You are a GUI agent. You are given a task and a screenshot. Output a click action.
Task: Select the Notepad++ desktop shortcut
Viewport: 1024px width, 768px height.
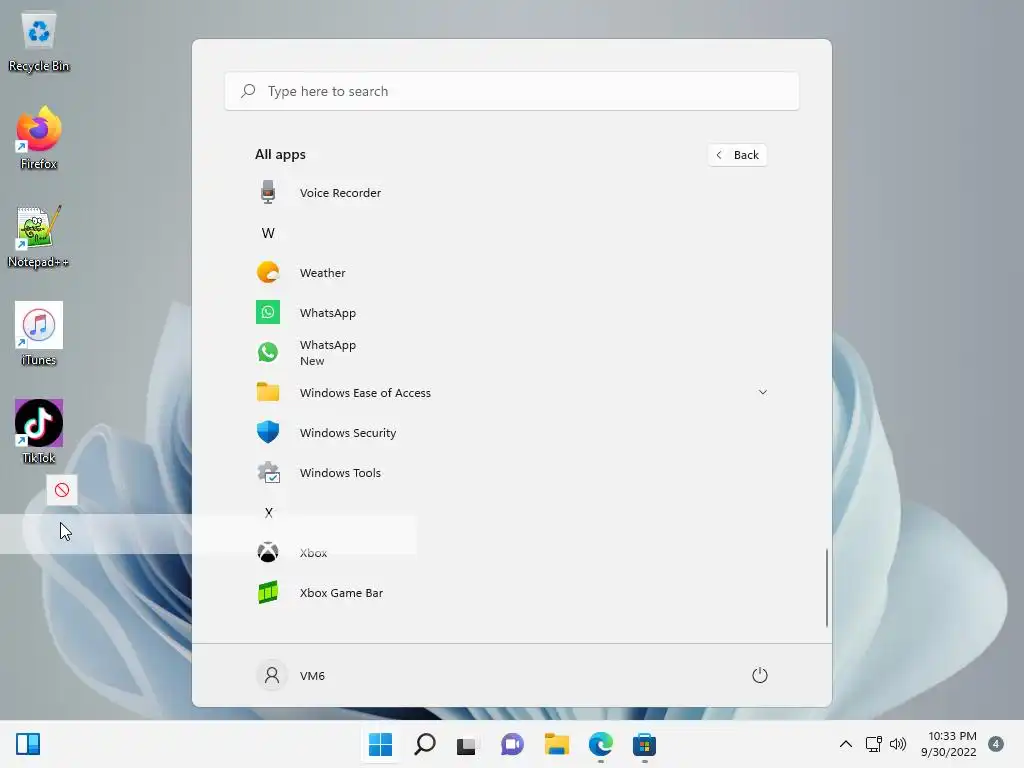(x=39, y=236)
